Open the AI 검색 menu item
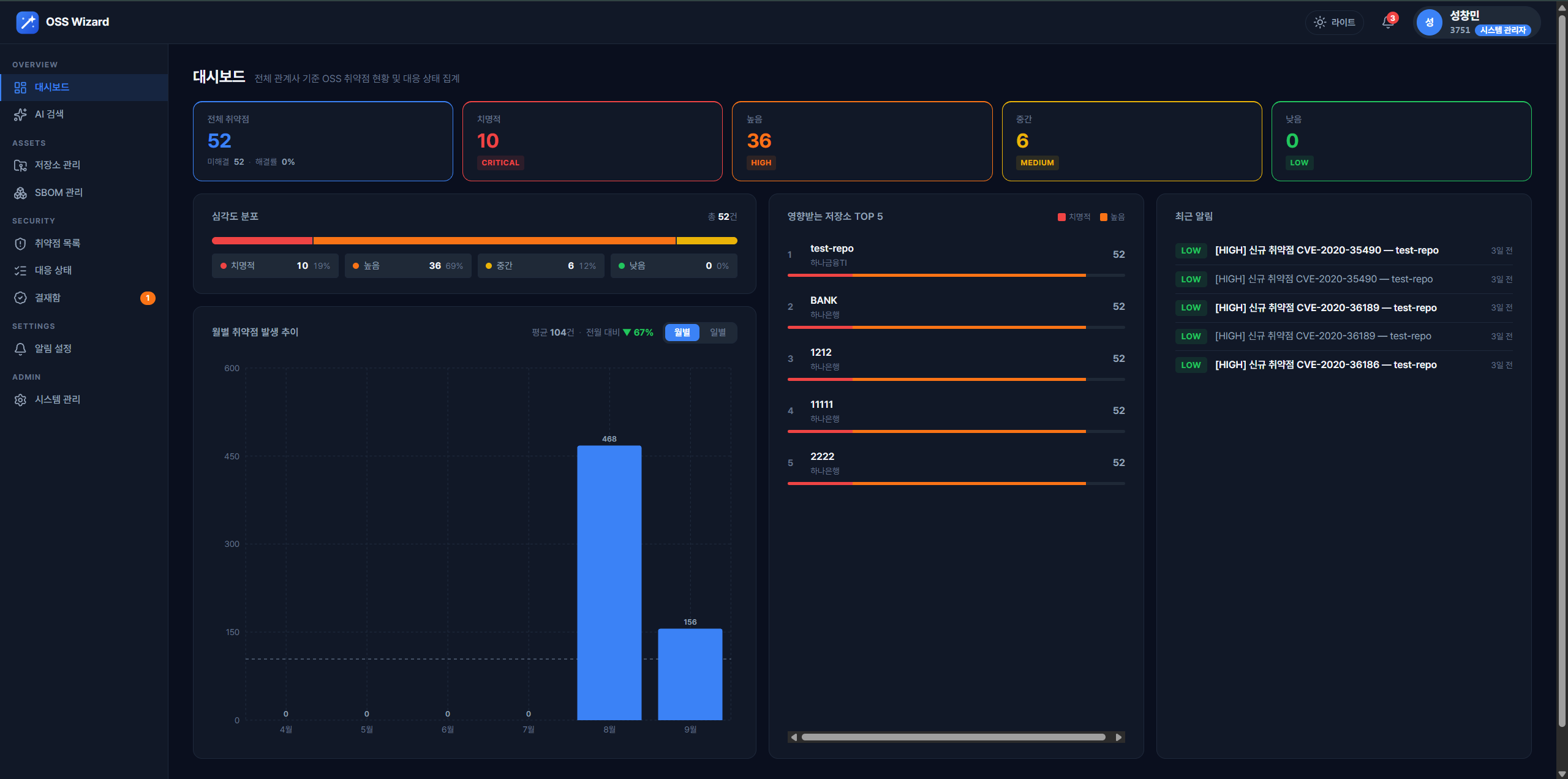This screenshot has height=779, width=1568. [x=84, y=114]
